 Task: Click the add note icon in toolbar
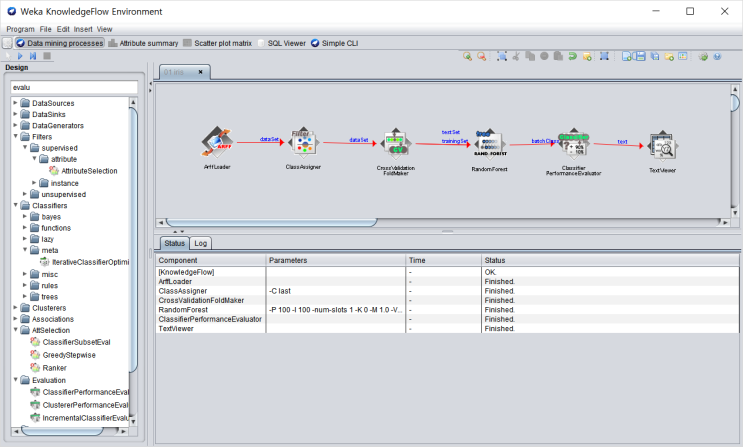tap(587, 56)
